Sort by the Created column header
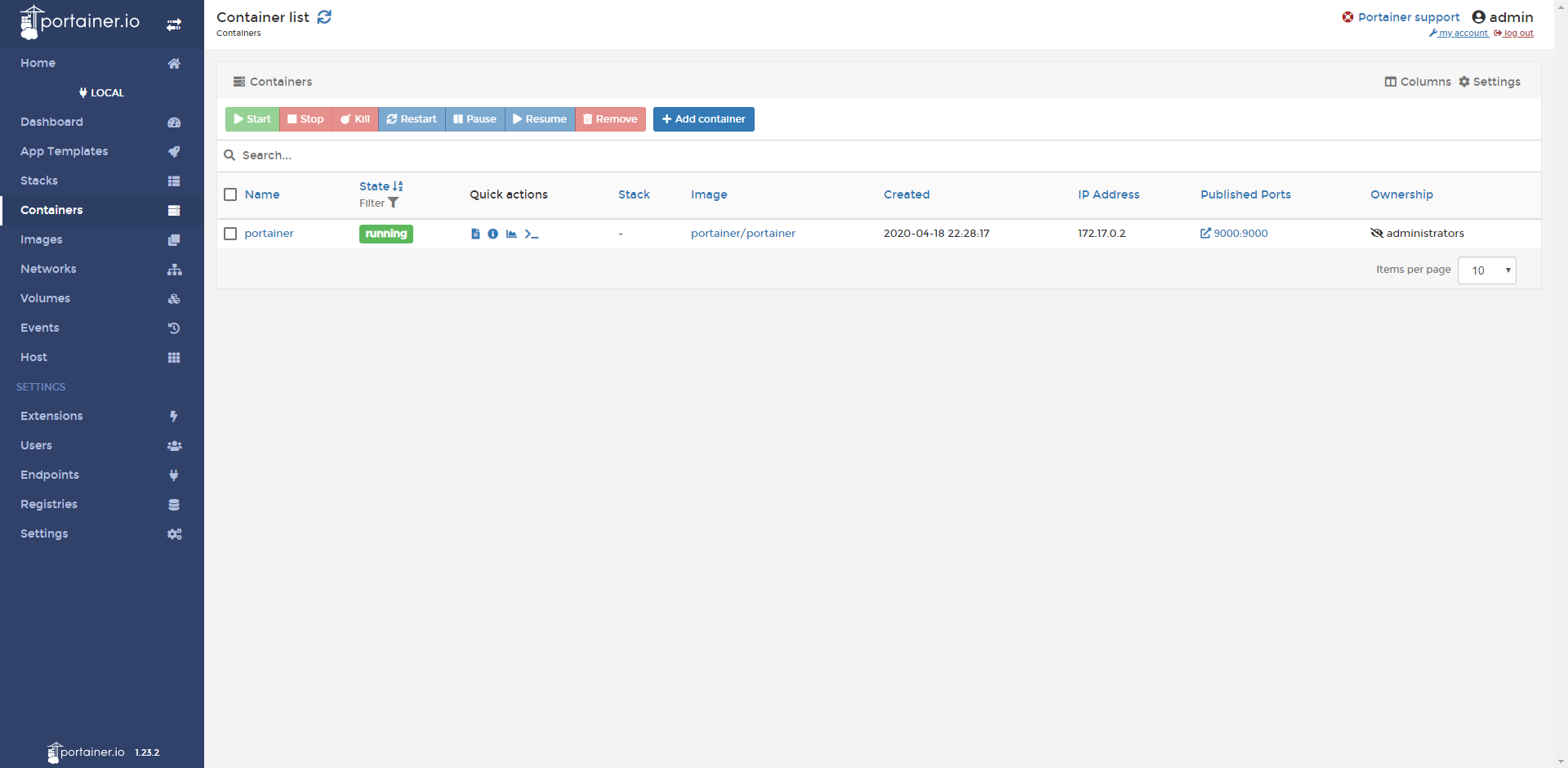The image size is (1568, 768). pos(906,194)
